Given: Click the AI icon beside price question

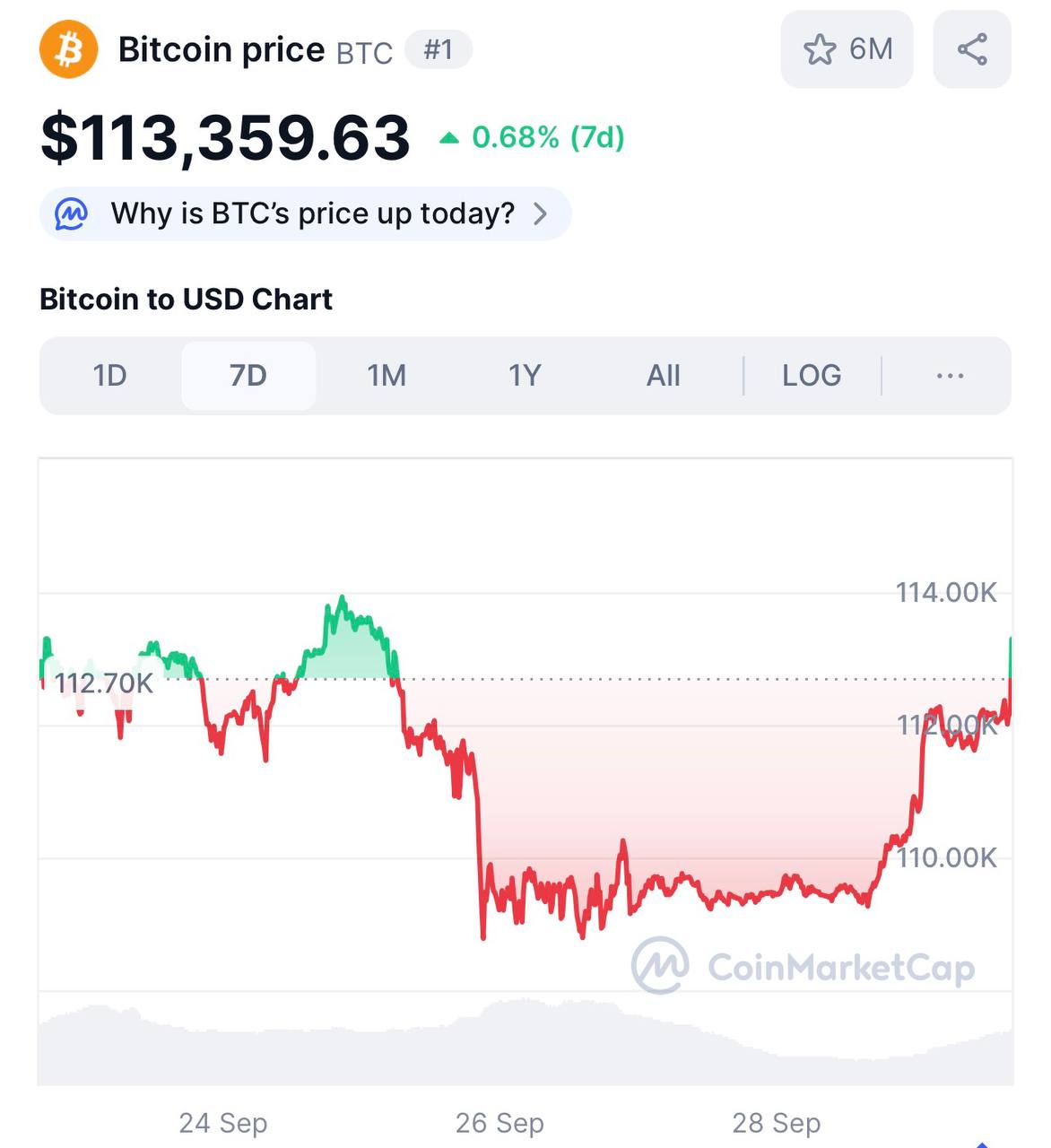Looking at the screenshot, I should coord(72,214).
